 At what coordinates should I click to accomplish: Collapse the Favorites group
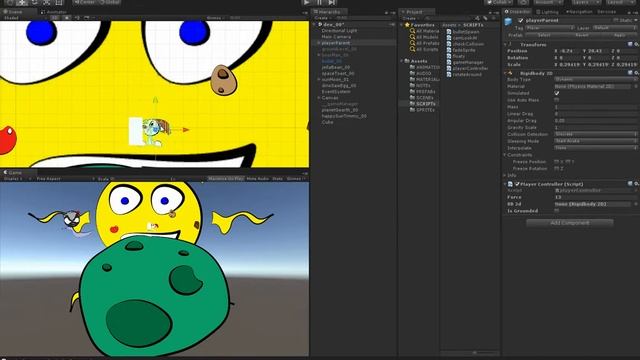pyautogui.click(x=402, y=25)
